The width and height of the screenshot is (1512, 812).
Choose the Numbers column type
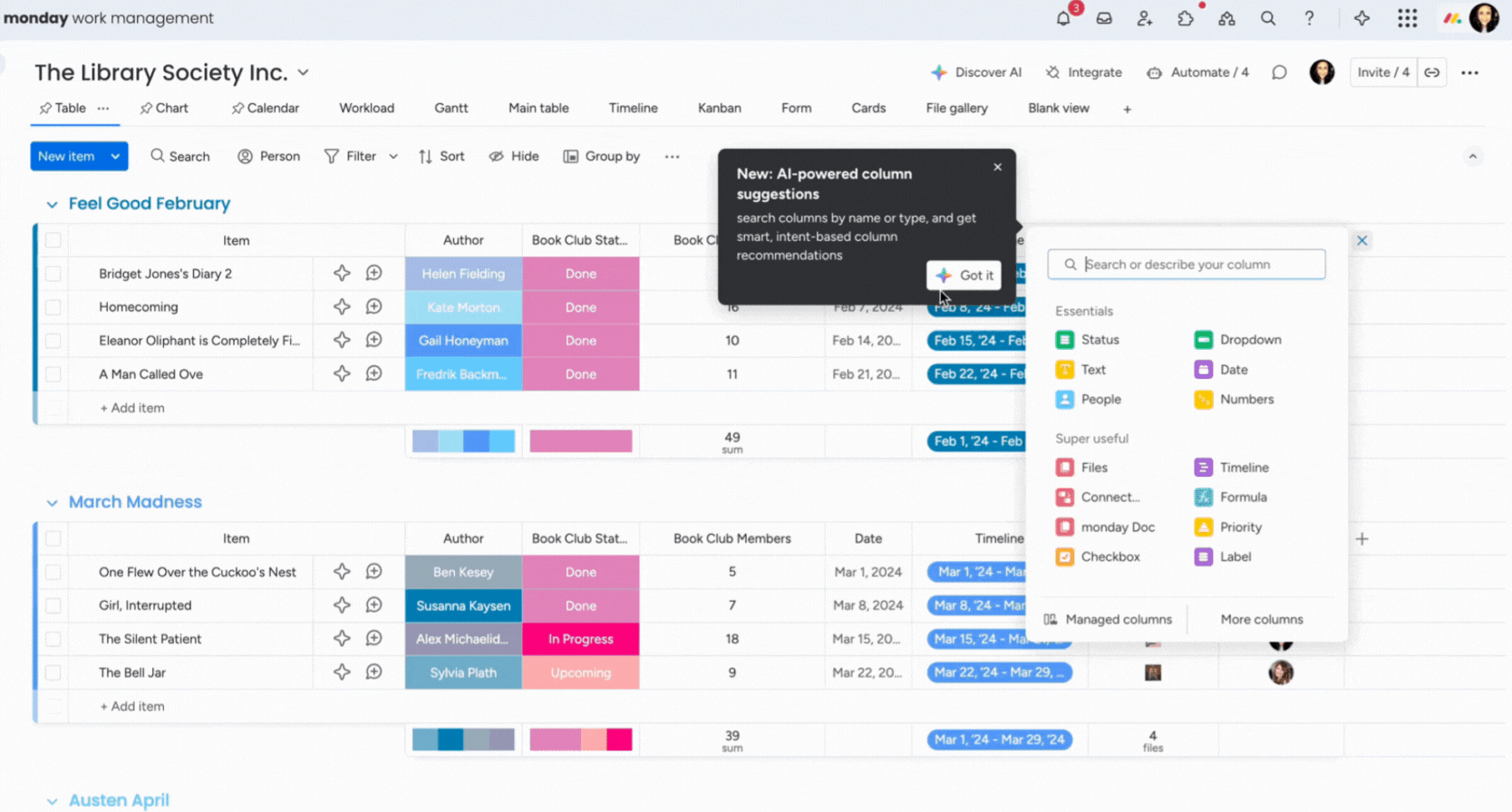[1234, 400]
